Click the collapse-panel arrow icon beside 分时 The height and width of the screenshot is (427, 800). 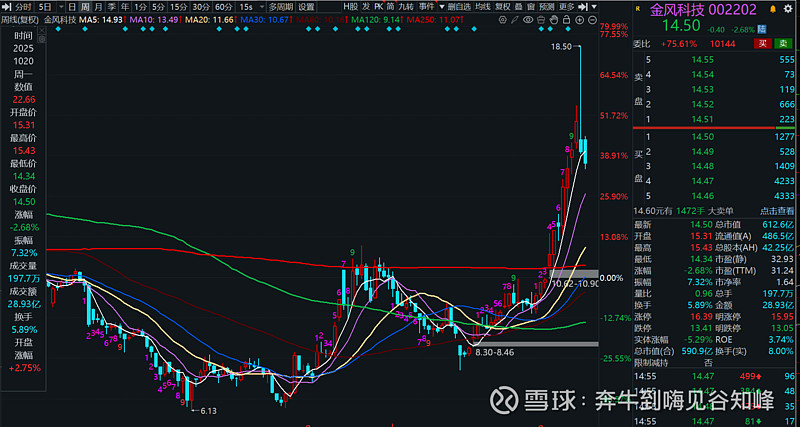6,7
